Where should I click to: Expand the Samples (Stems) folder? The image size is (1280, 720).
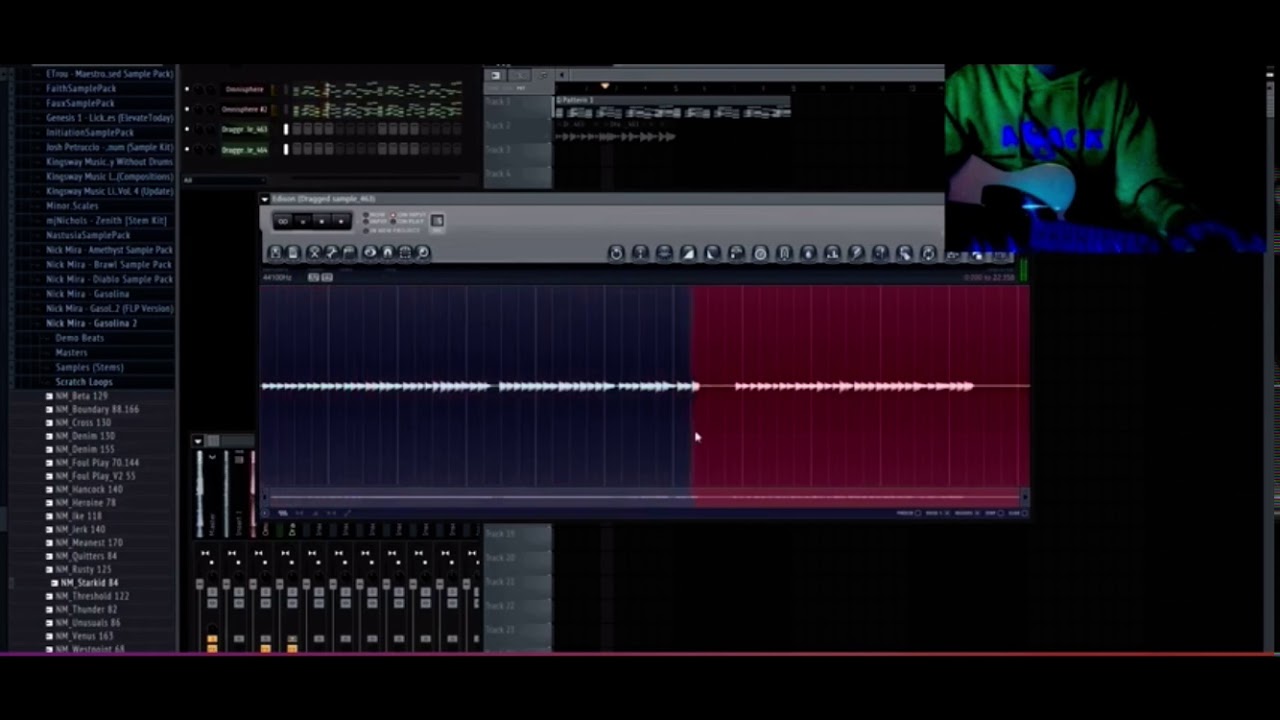pyautogui.click(x=90, y=367)
